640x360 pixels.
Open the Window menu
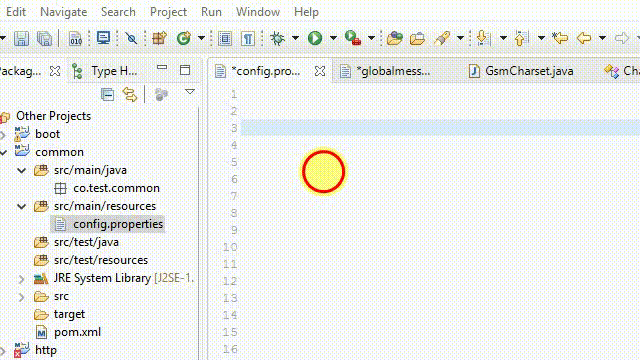tap(258, 12)
